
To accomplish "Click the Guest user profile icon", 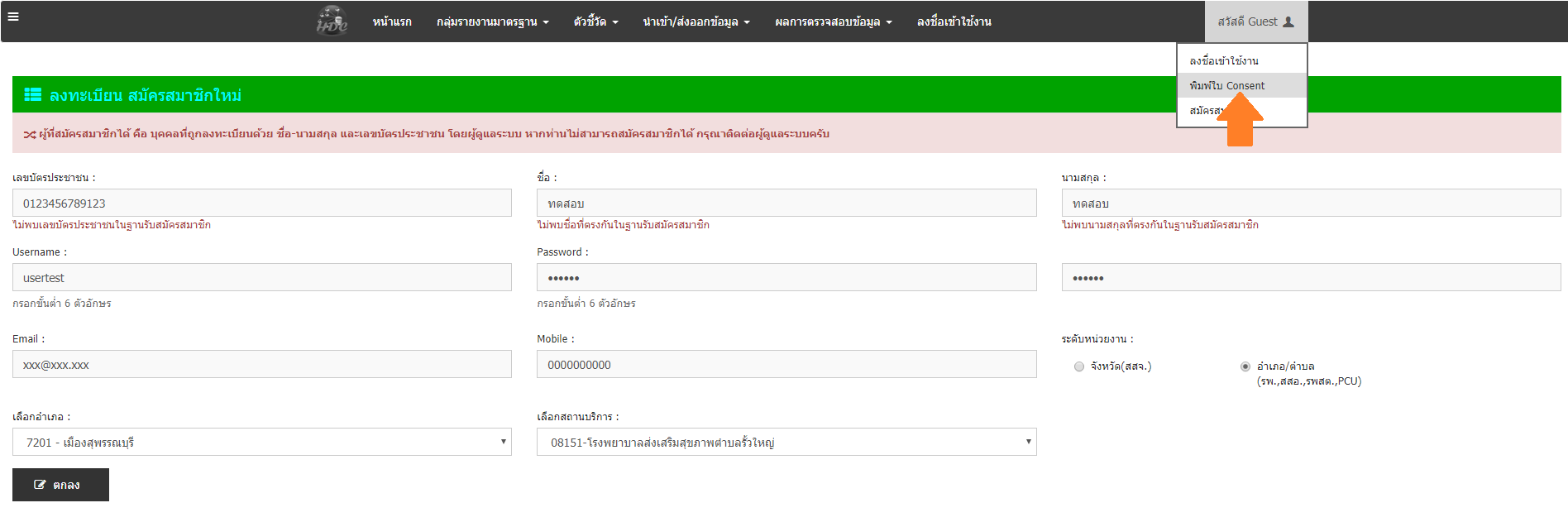I will click(1288, 22).
